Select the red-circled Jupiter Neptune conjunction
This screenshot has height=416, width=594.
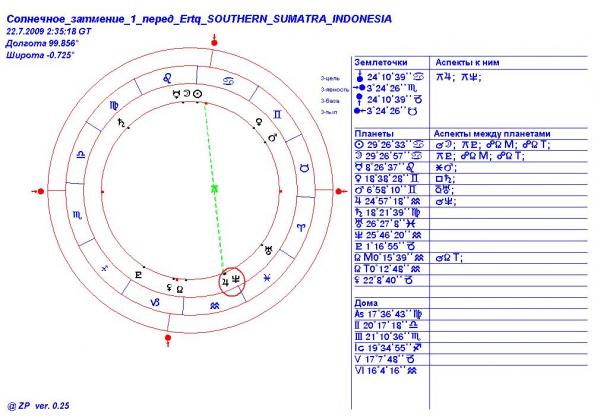pyautogui.click(x=232, y=281)
